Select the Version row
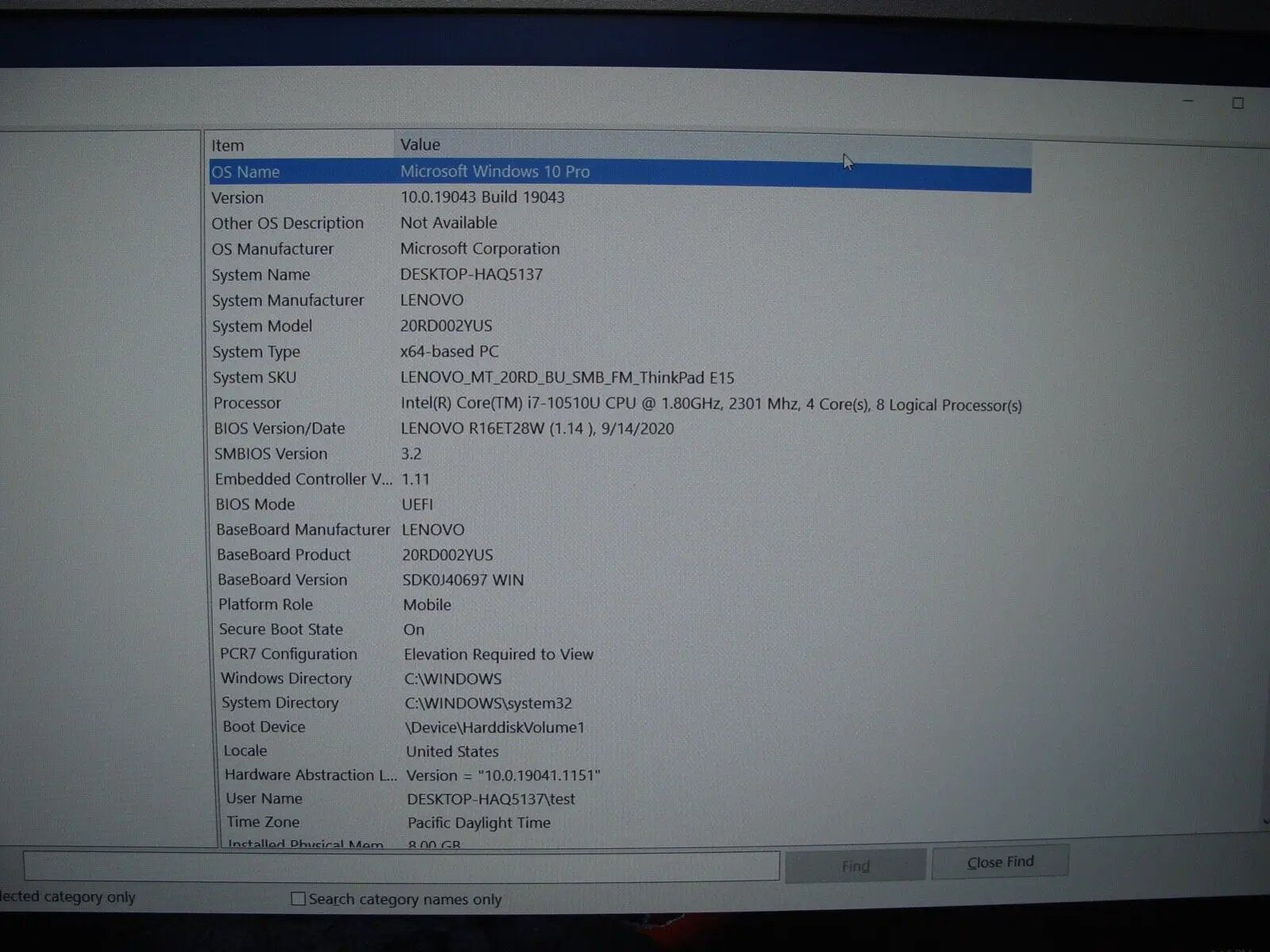The width and height of the screenshot is (1270, 952). click(x=620, y=198)
